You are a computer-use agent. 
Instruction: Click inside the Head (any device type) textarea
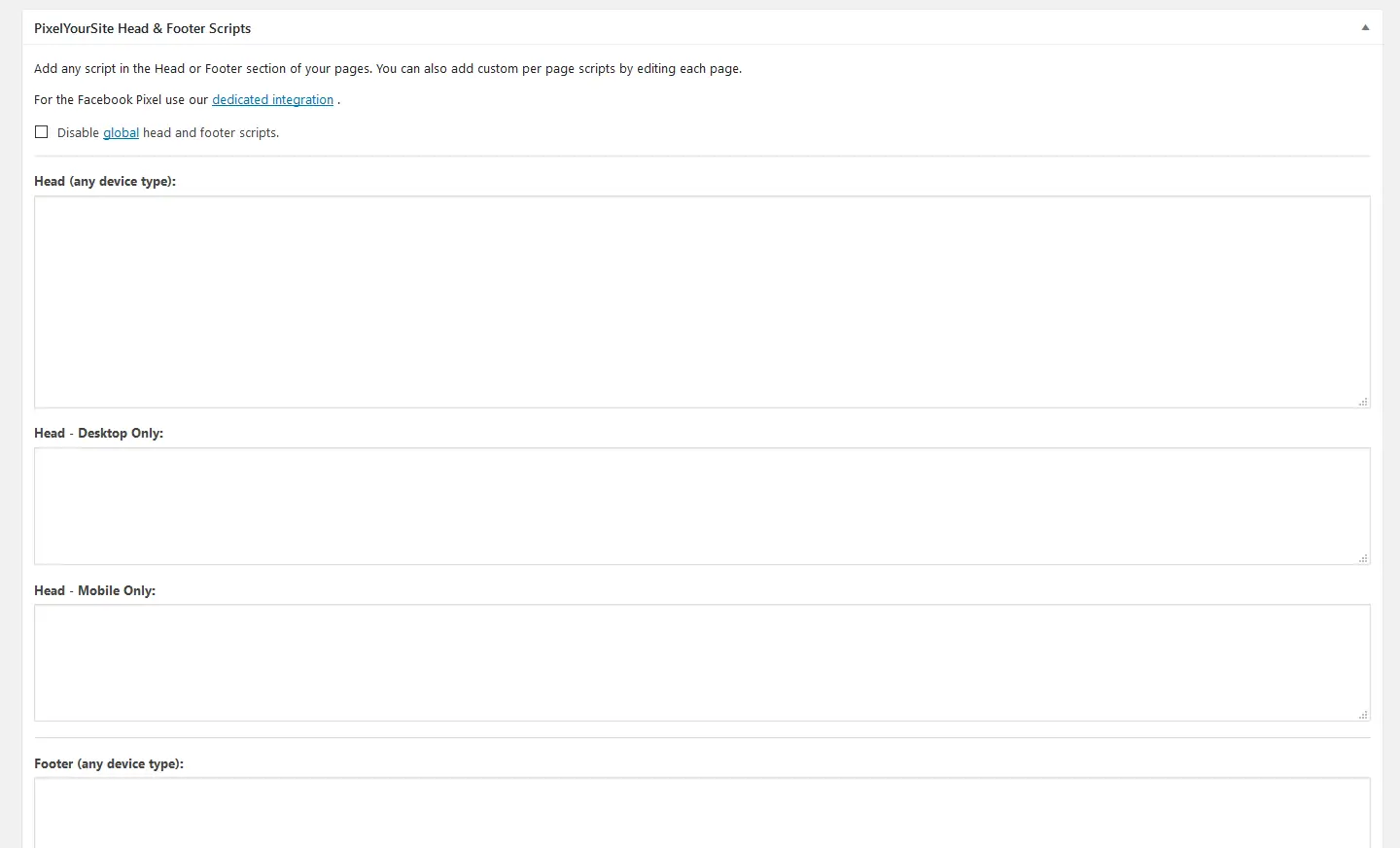(702, 301)
